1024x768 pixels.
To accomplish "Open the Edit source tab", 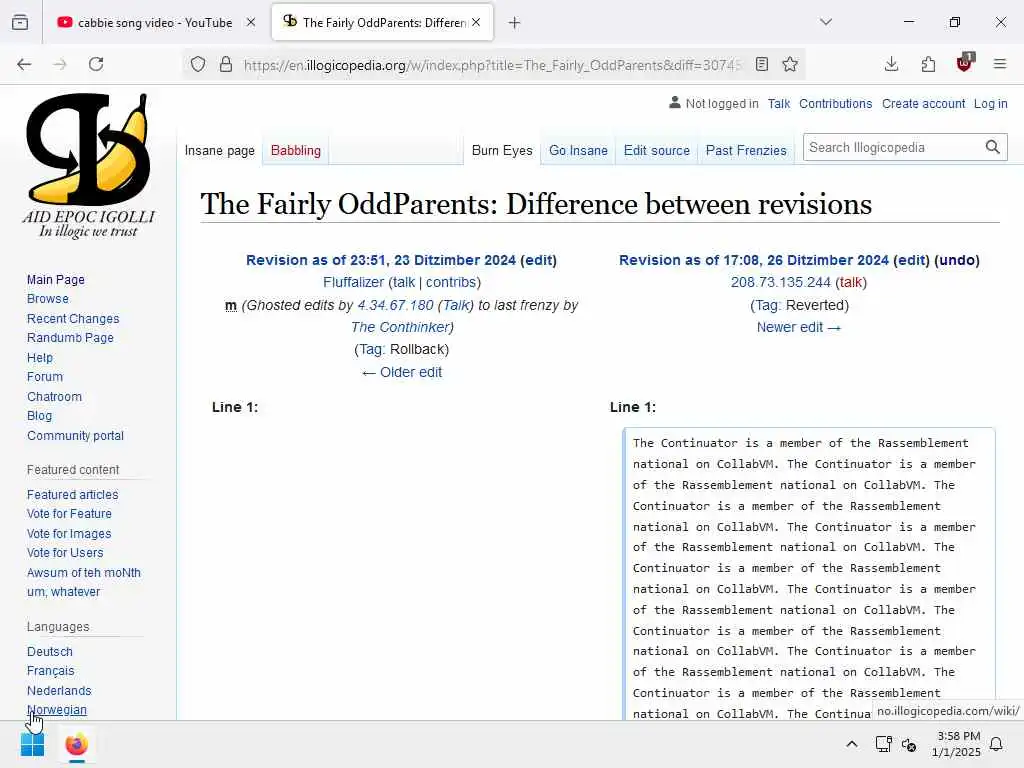I will click(656, 150).
